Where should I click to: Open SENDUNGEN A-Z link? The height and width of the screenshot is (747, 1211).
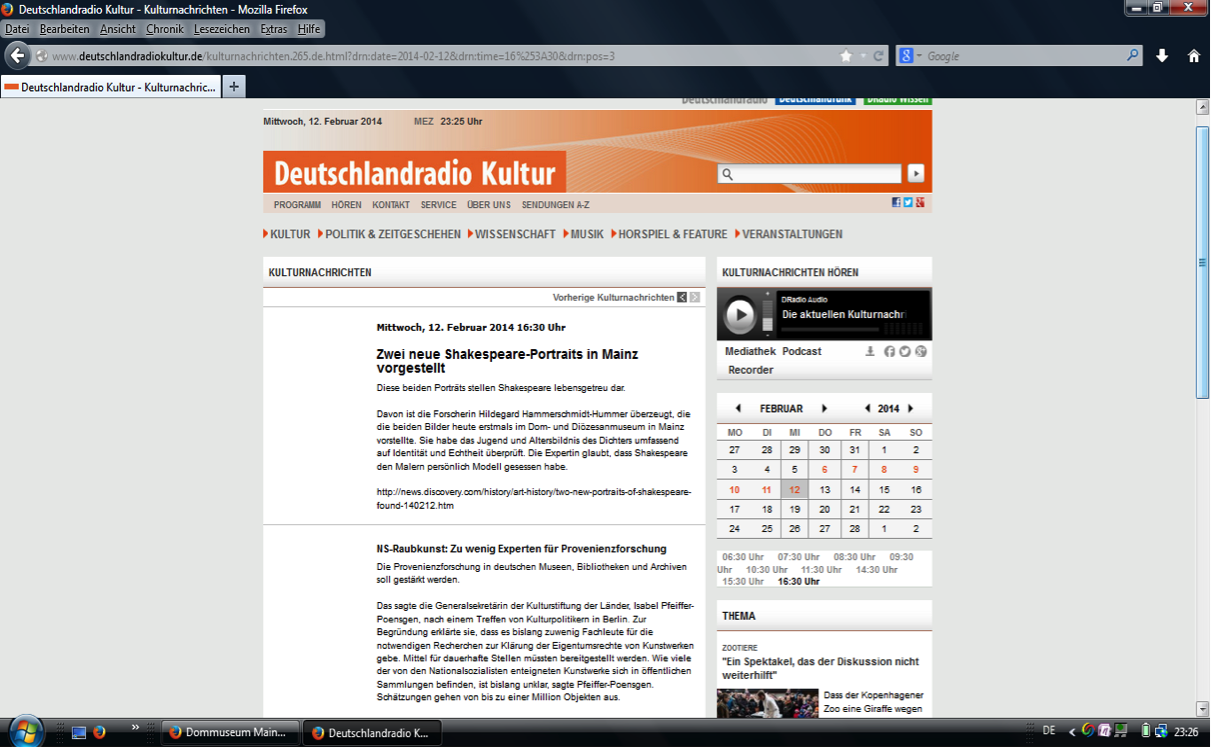pyautogui.click(x=555, y=205)
